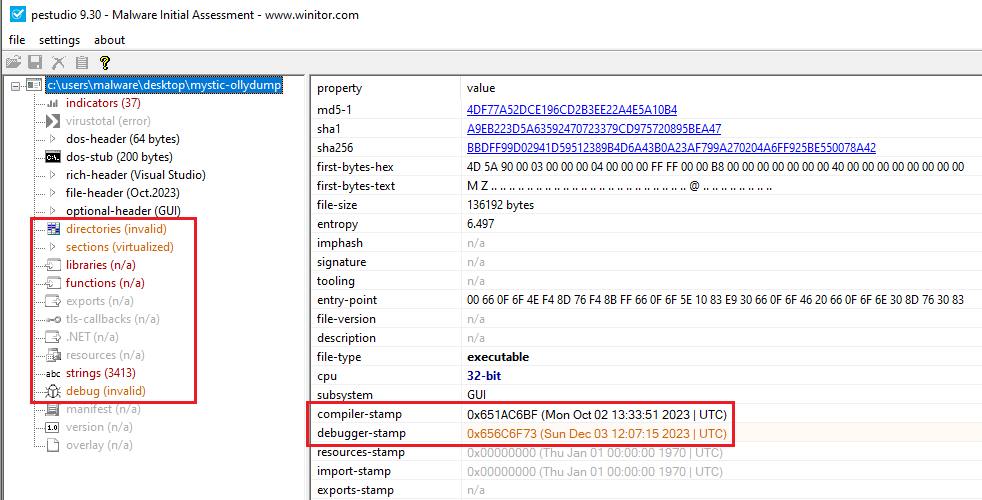Screen dimensions: 982x500
Task: Click the libraries icon
Action: point(53,265)
